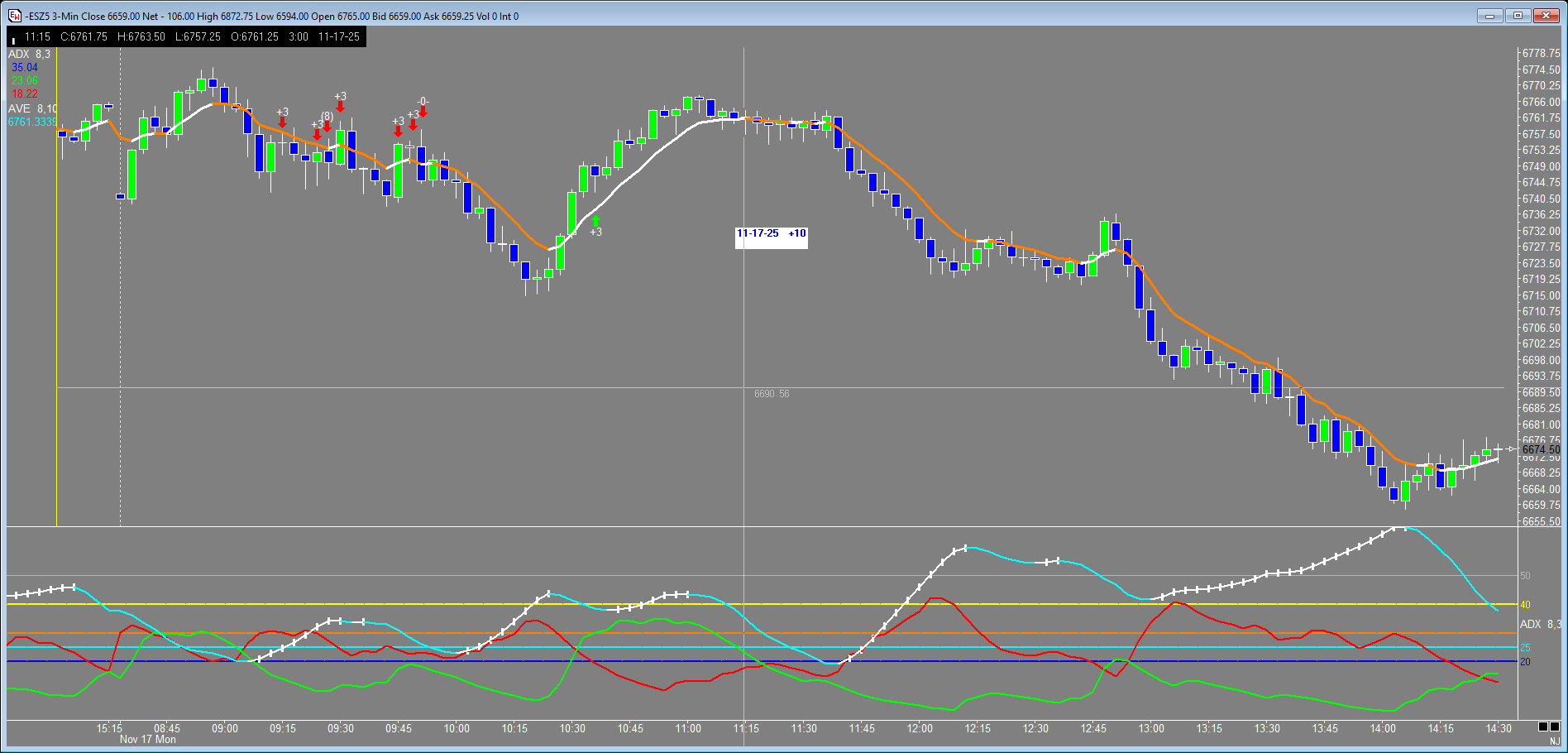Click the left black square at chart bottom-right
Image resolution: width=1568 pixels, height=753 pixels.
(1543, 727)
